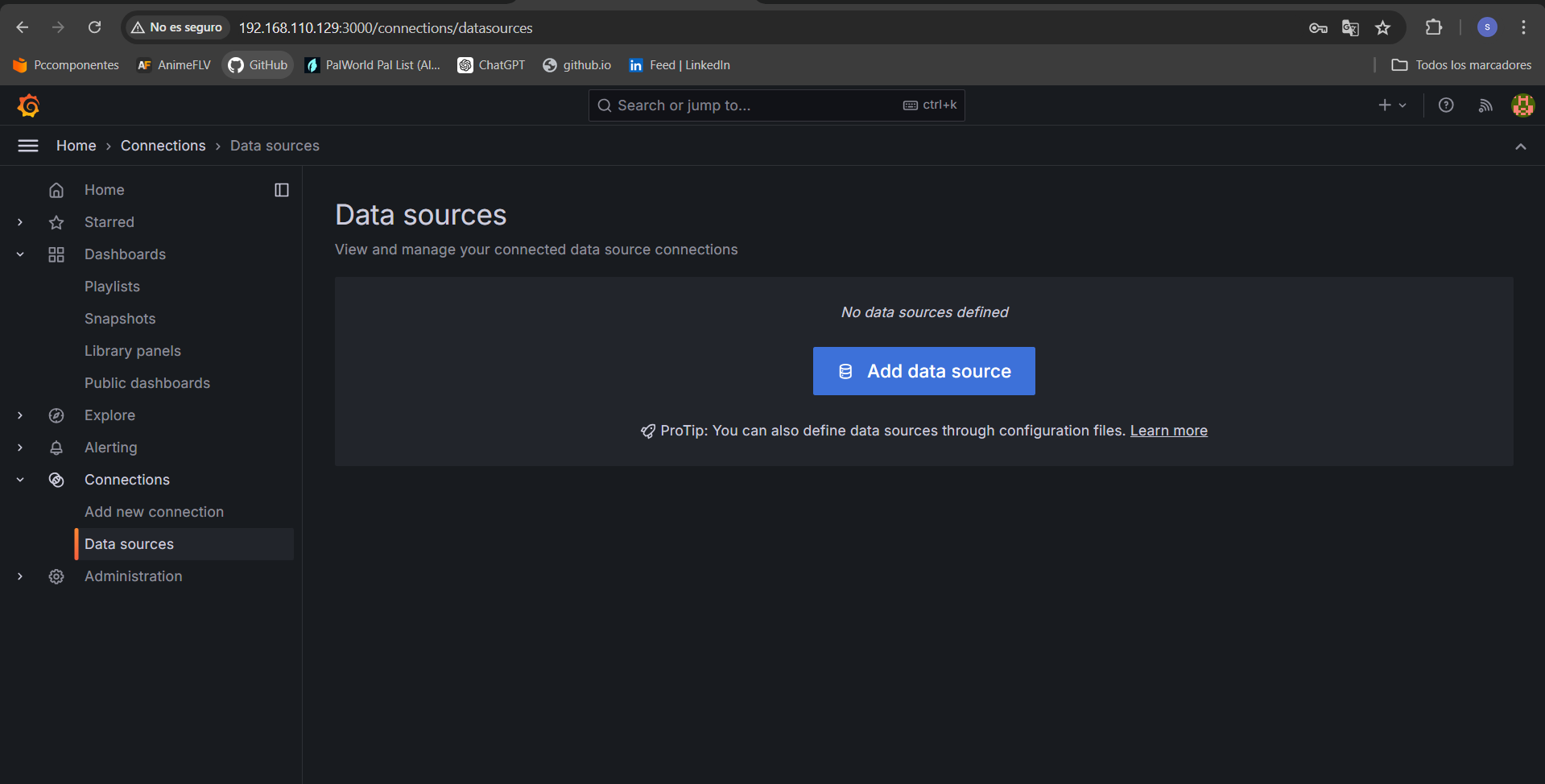
Task: Expand the Starred section in the sidebar
Action: coord(19,221)
